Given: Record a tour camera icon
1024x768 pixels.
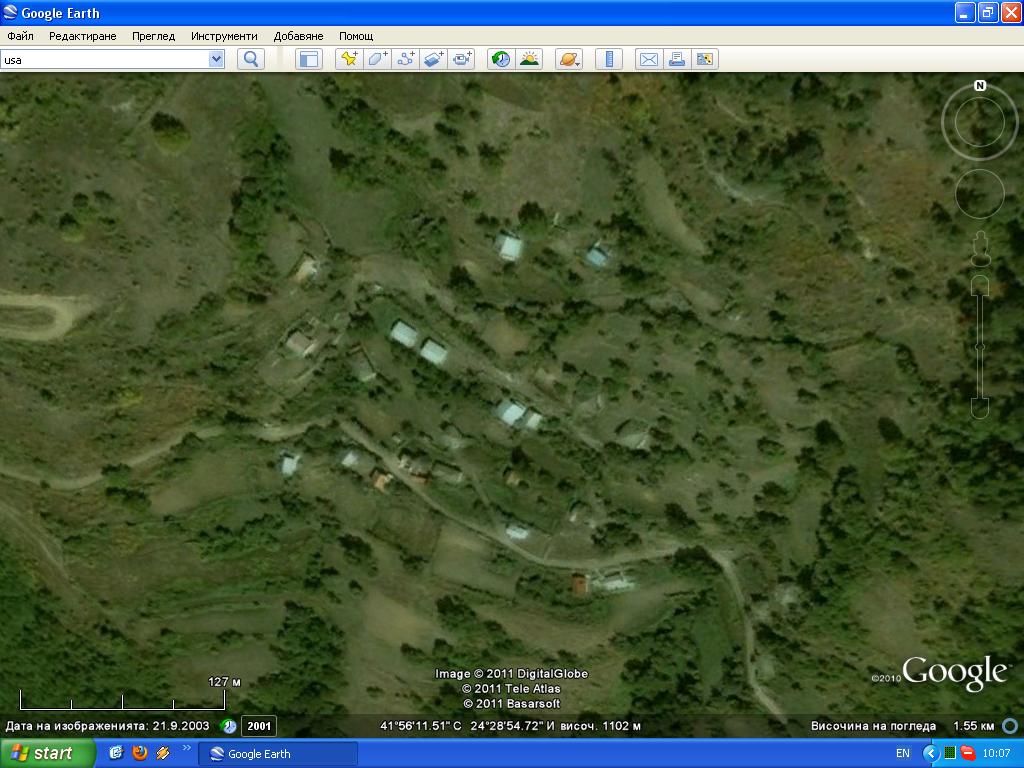Looking at the screenshot, I should tap(462, 59).
